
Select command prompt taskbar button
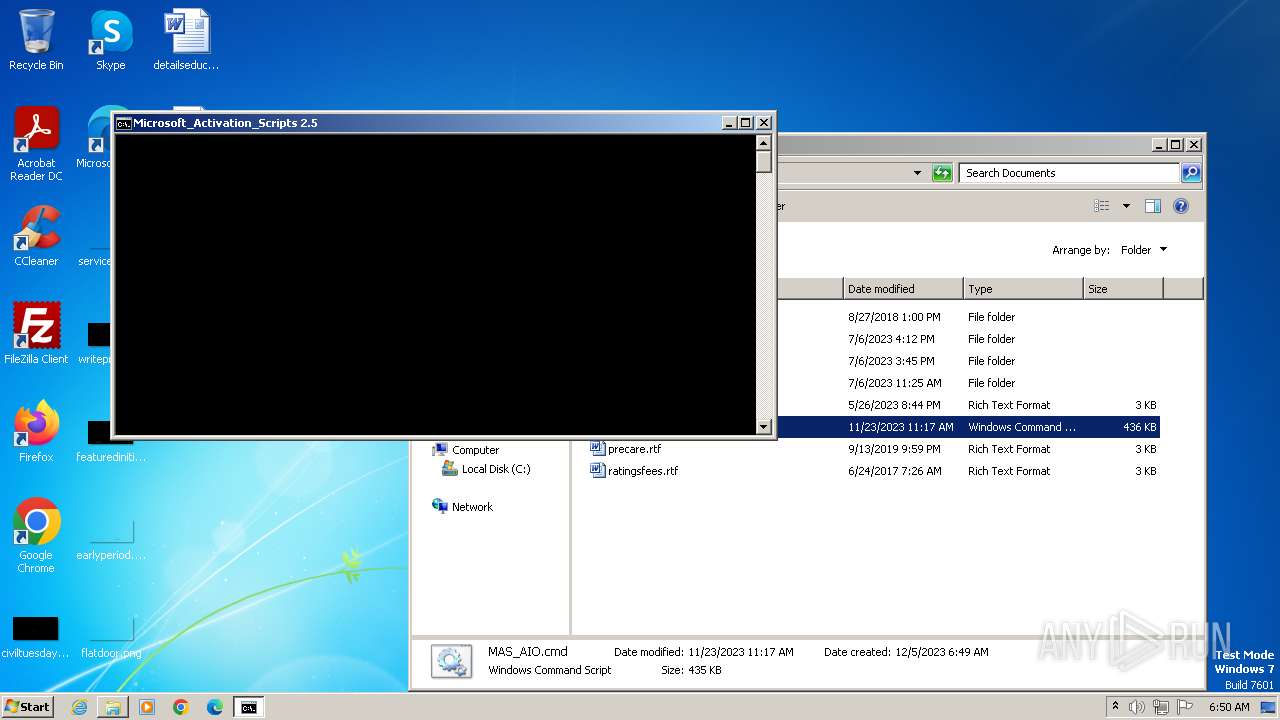pos(249,707)
